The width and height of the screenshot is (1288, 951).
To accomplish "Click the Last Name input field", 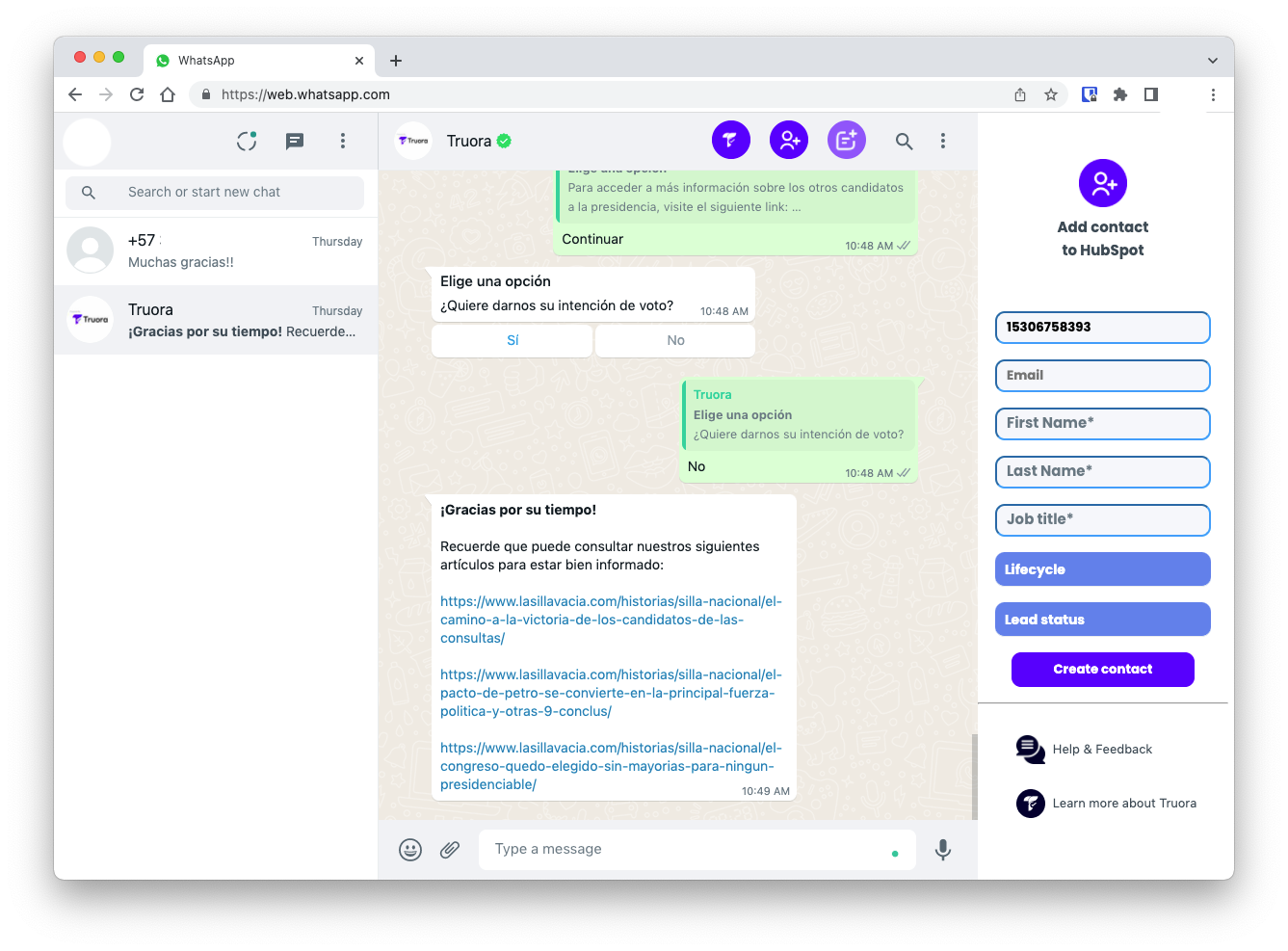I will (x=1102, y=472).
